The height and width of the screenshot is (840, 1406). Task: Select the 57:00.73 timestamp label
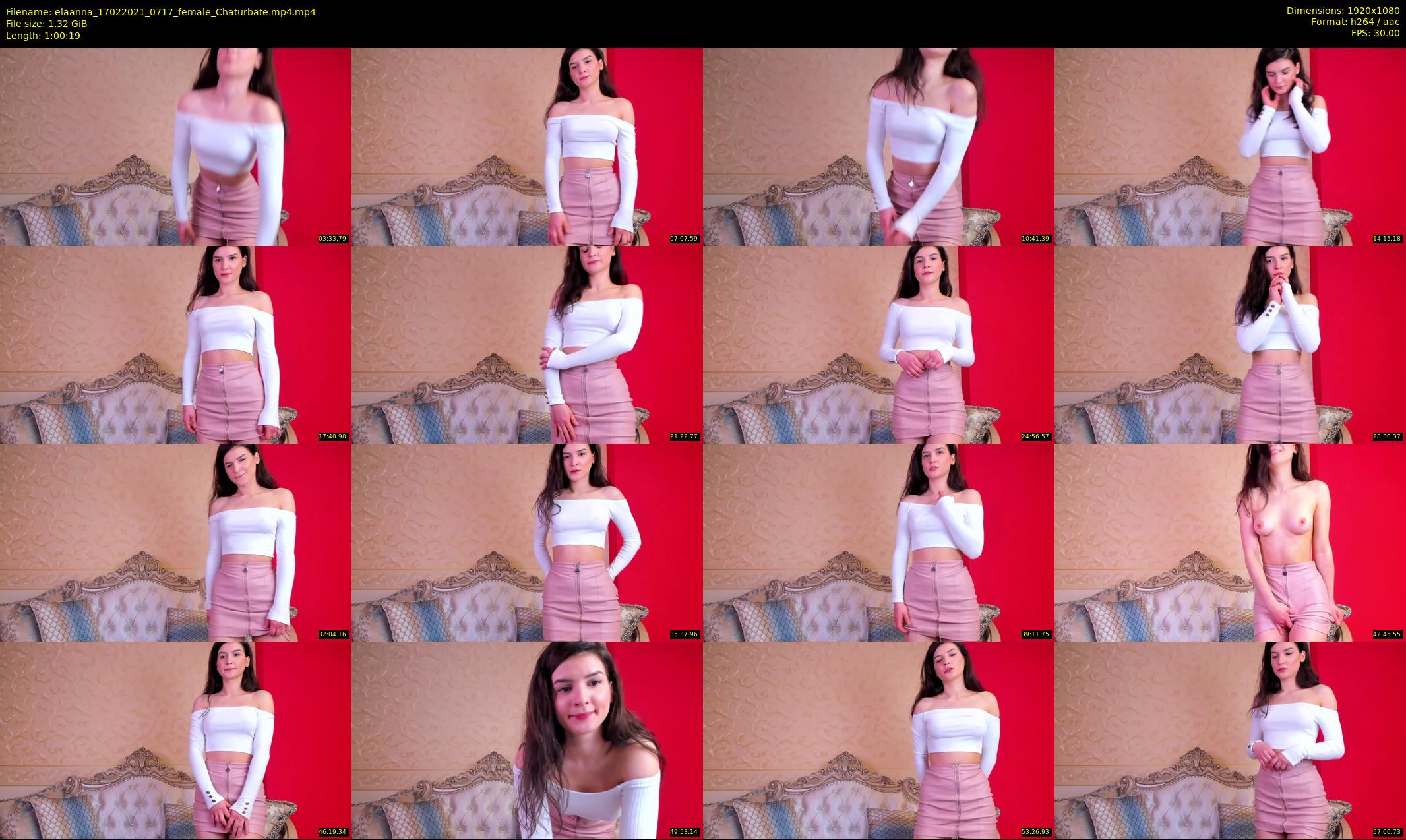(x=1387, y=832)
